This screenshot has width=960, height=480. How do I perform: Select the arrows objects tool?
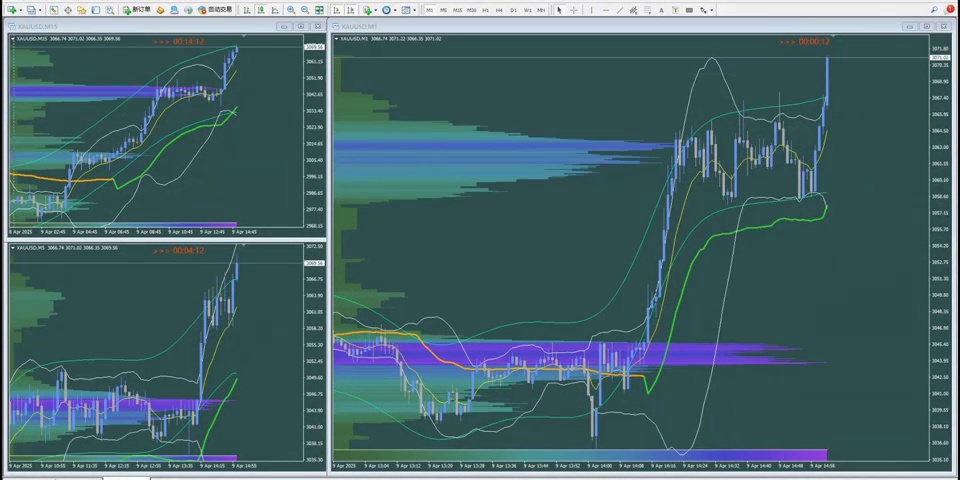(x=703, y=10)
